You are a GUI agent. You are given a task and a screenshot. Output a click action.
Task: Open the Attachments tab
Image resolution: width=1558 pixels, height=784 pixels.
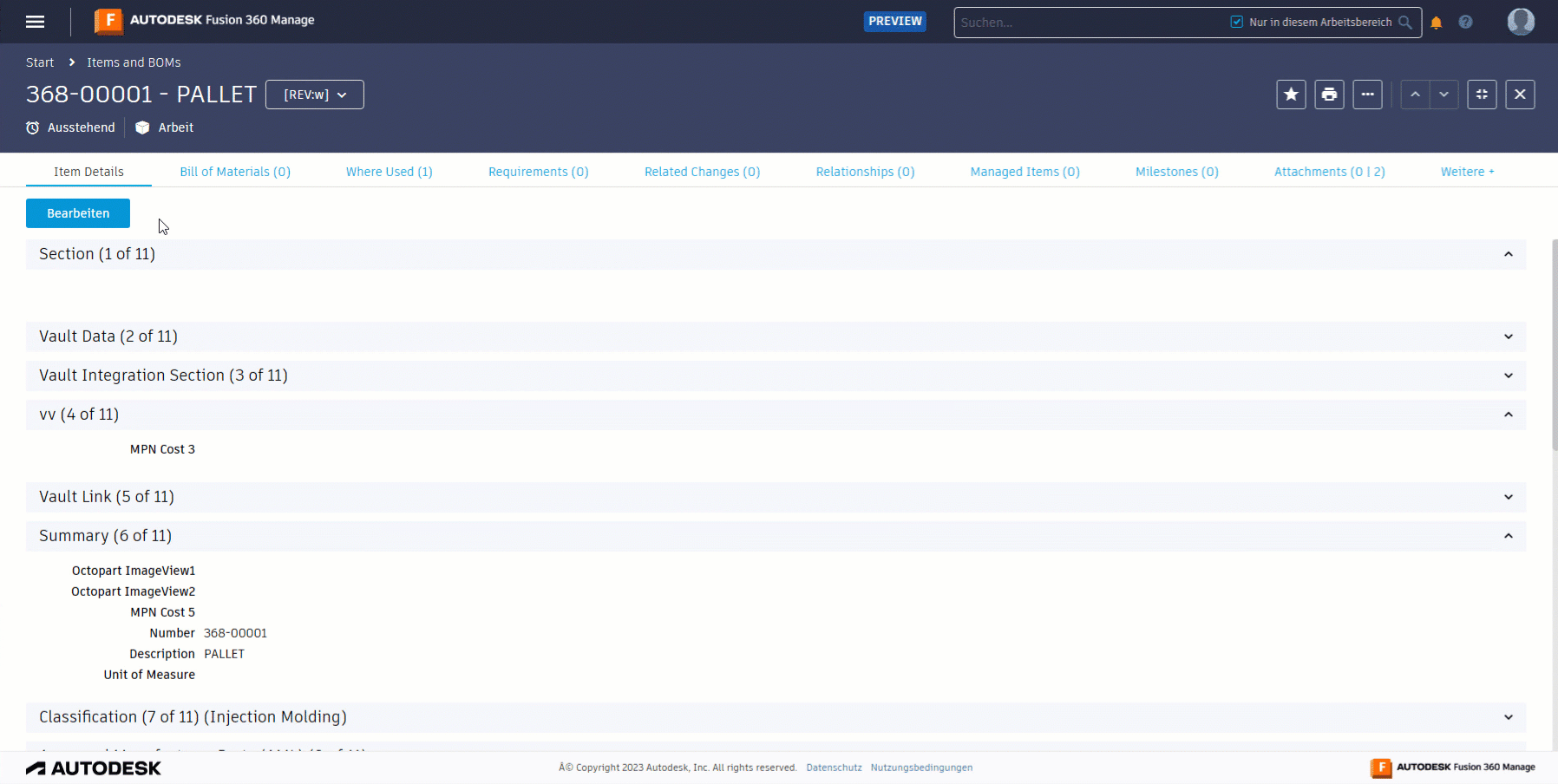[x=1330, y=172]
